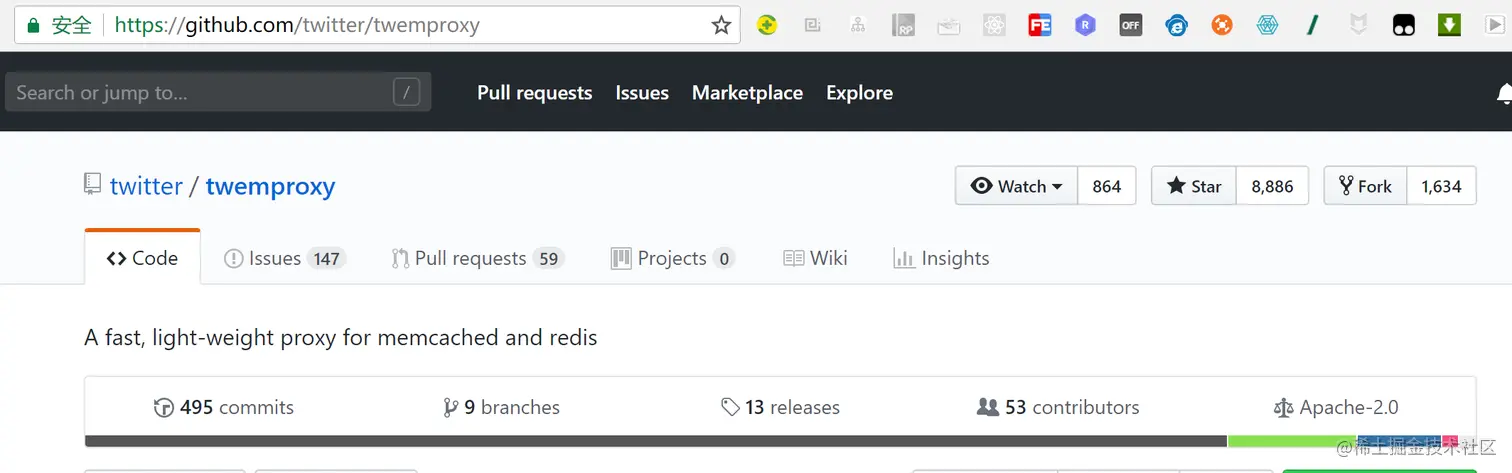Open Explore in top navigation
The width and height of the screenshot is (1512, 473).
click(859, 92)
